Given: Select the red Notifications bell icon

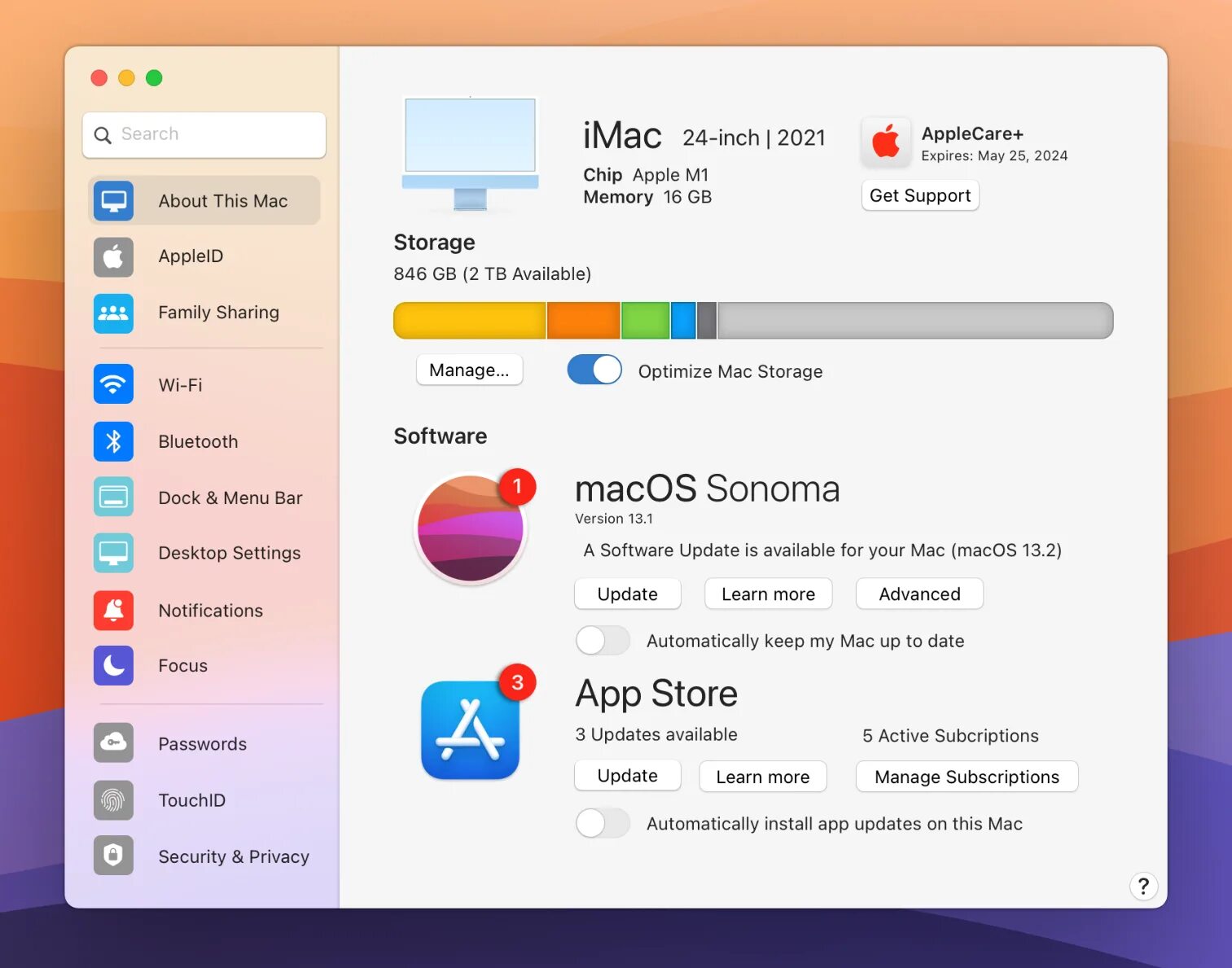Looking at the screenshot, I should [x=113, y=611].
